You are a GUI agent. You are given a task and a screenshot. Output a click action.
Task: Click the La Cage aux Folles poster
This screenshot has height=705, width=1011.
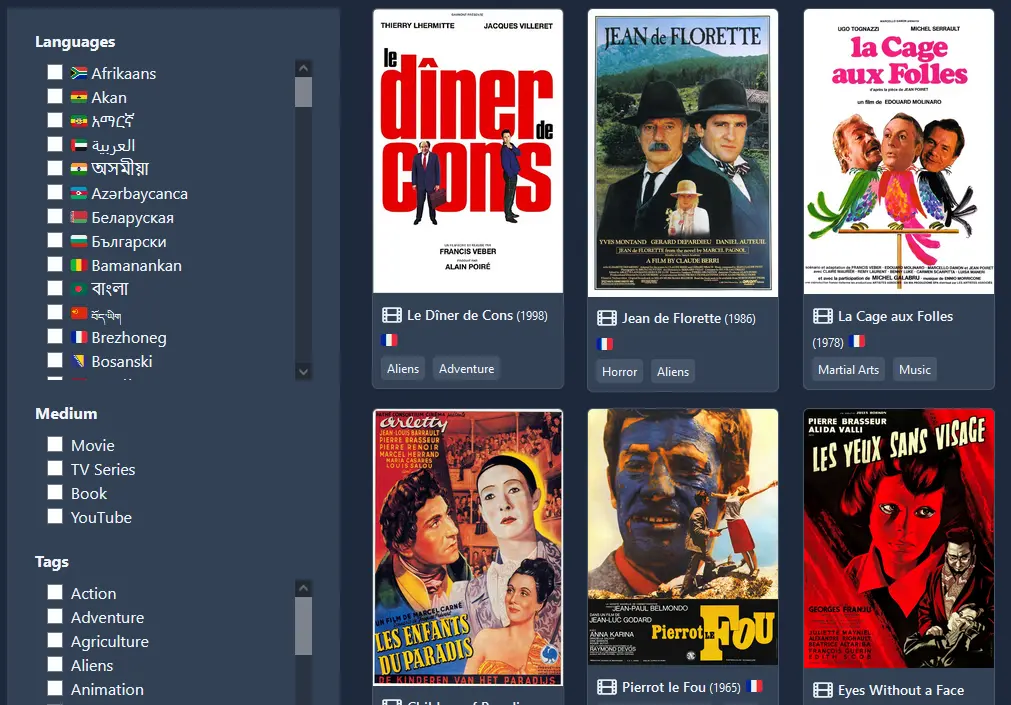899,152
